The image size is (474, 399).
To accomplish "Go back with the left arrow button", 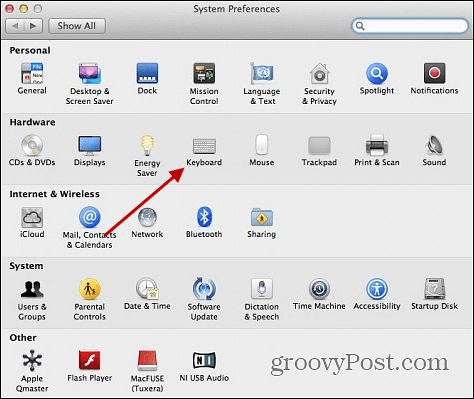I will [15, 26].
